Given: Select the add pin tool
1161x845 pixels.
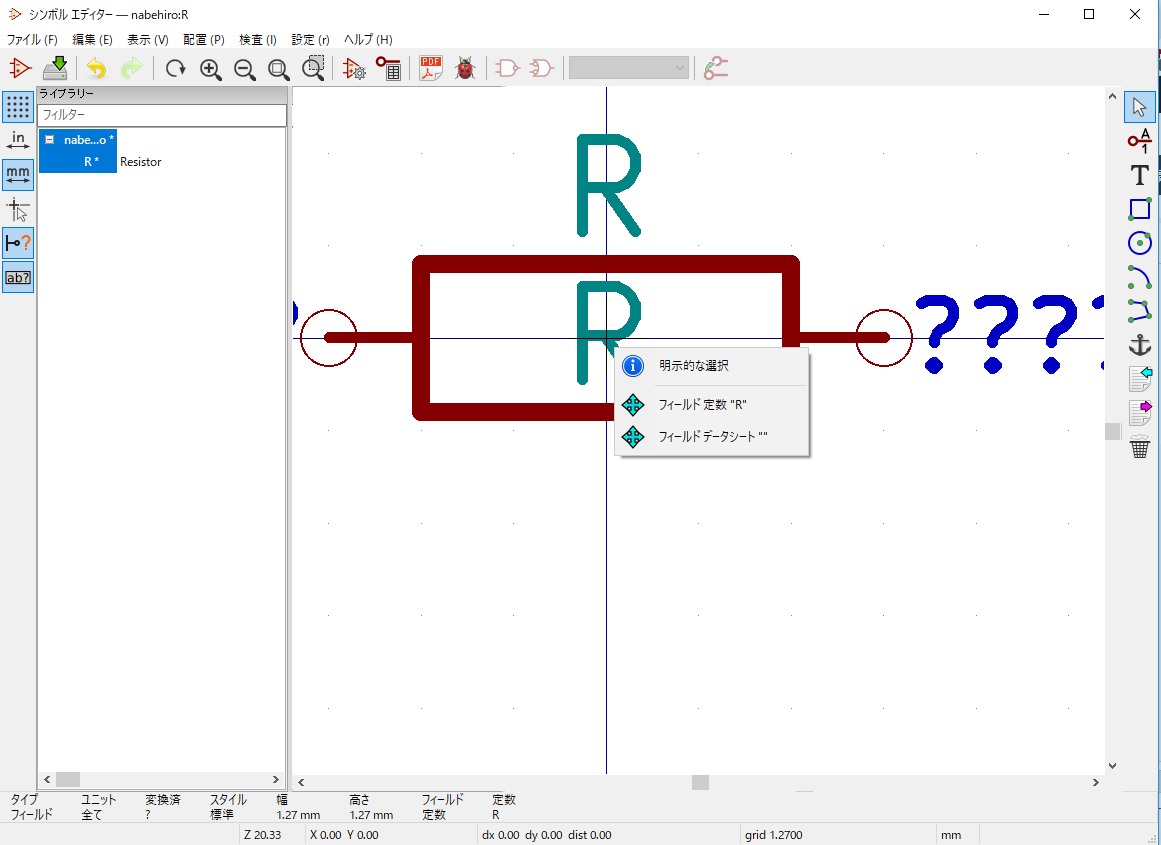Looking at the screenshot, I should [x=1139, y=141].
